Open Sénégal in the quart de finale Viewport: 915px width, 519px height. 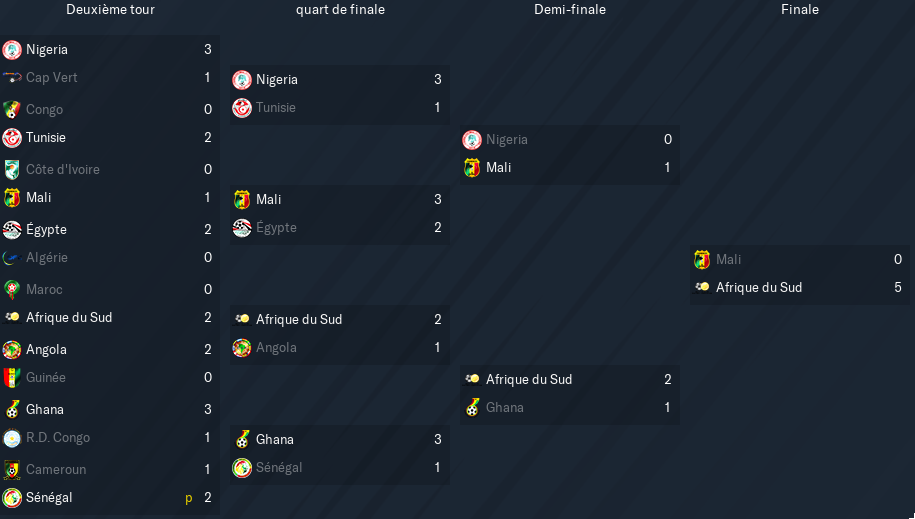[279, 468]
